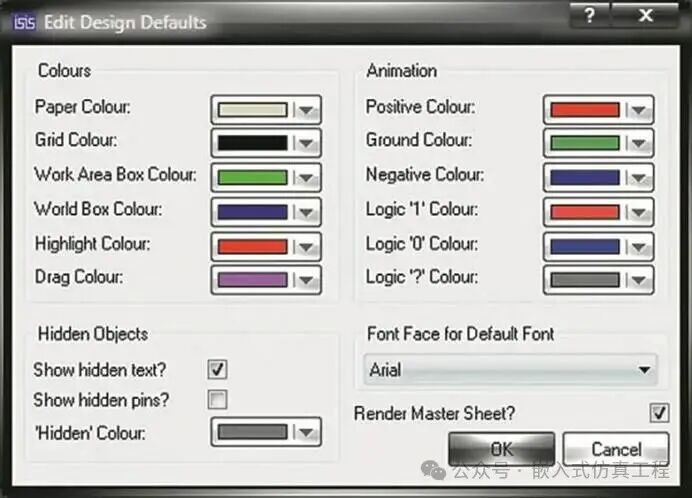Click the blue World Box Colour swatch

pos(252,212)
